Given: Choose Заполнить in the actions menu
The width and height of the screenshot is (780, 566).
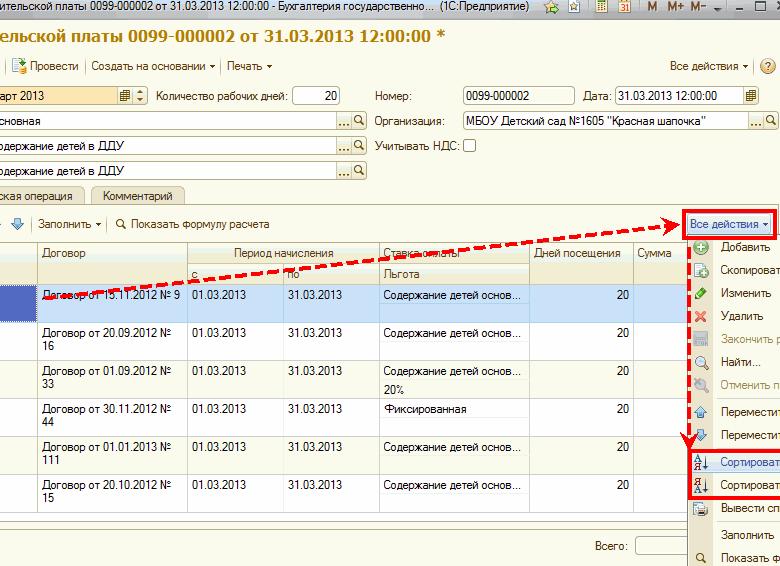Looking at the screenshot, I should (x=747, y=535).
